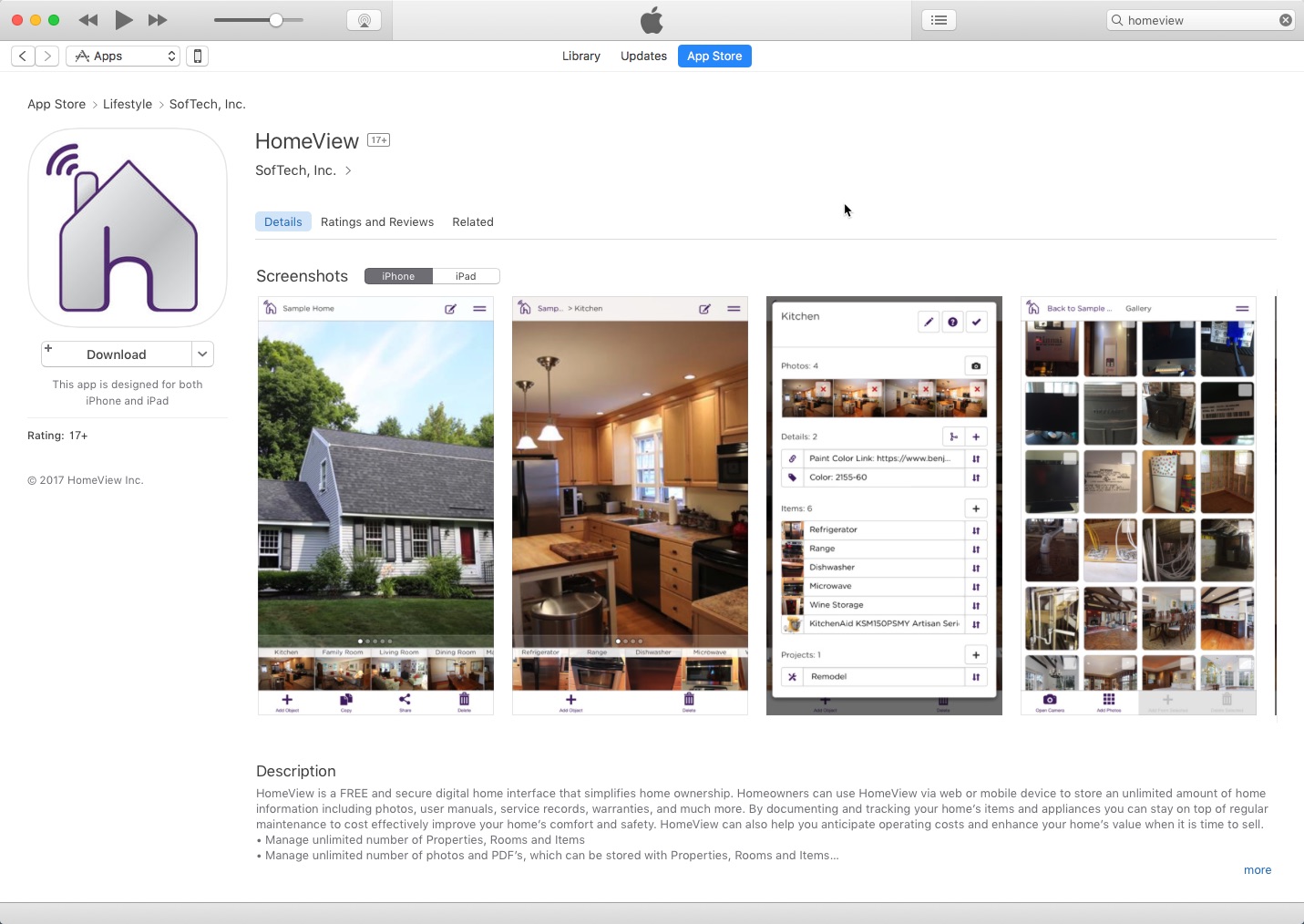Click the Apple logo in the header

tap(652, 20)
